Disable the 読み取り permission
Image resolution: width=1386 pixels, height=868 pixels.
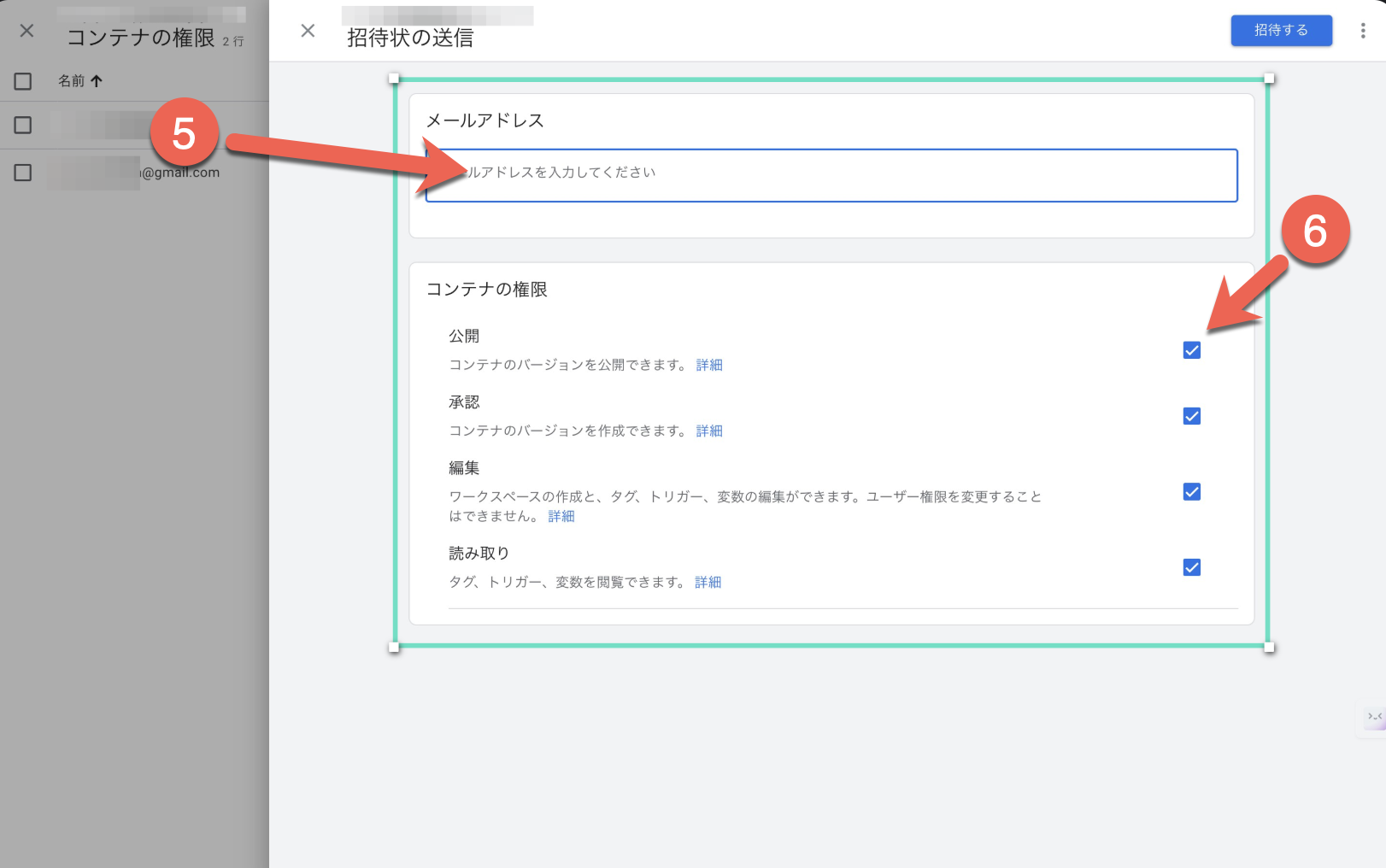[1191, 566]
